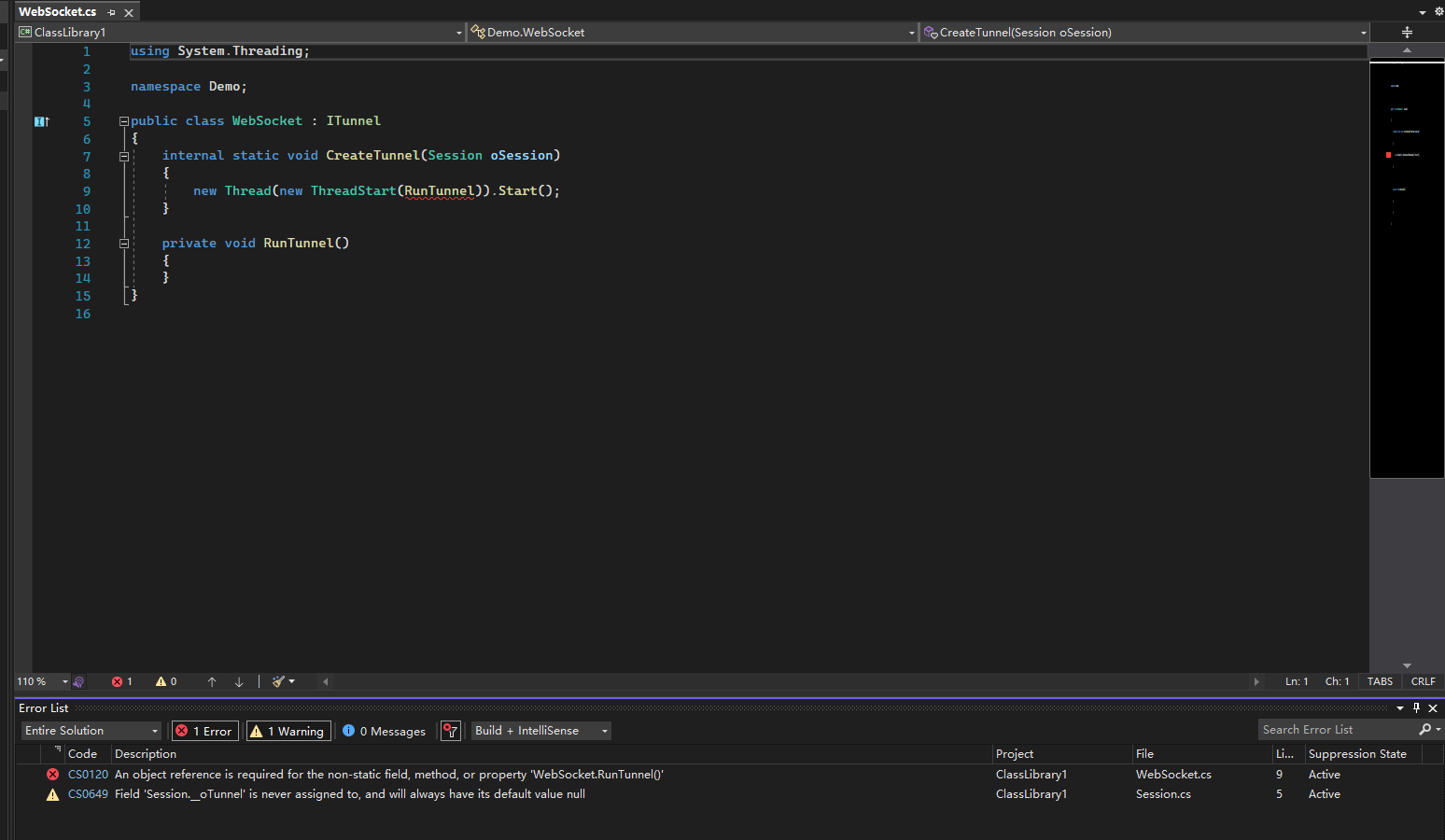Toggle the error filter funnel icon in Error List
This screenshot has height=840, width=1445.
(451, 731)
